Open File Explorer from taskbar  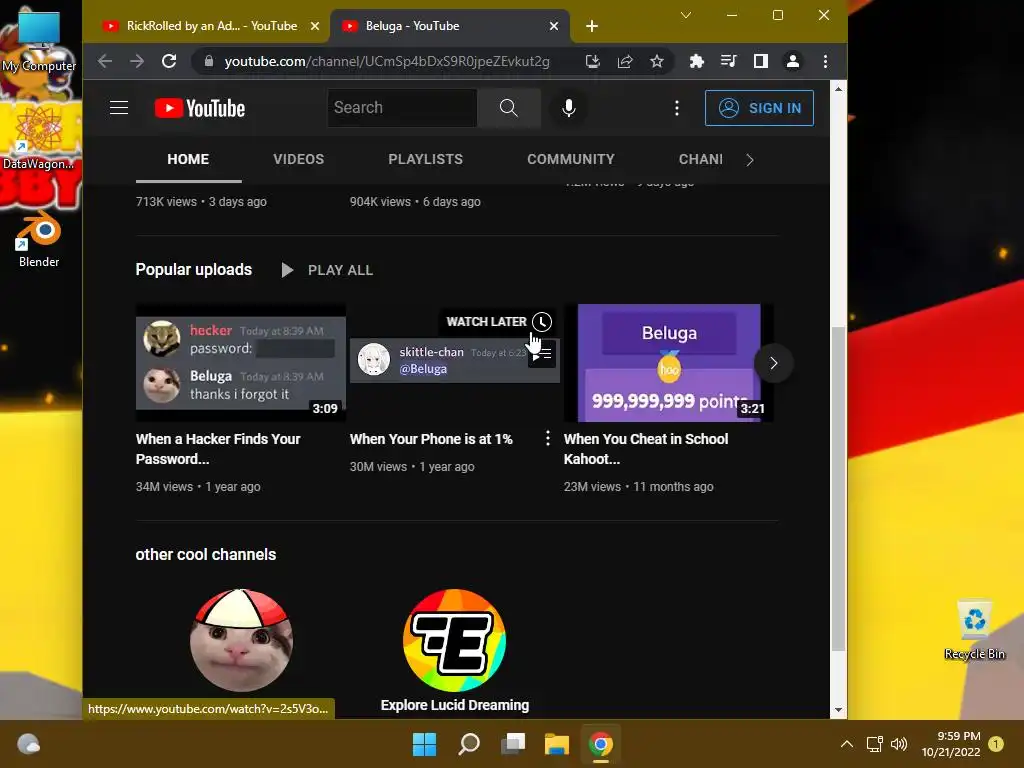tap(557, 744)
